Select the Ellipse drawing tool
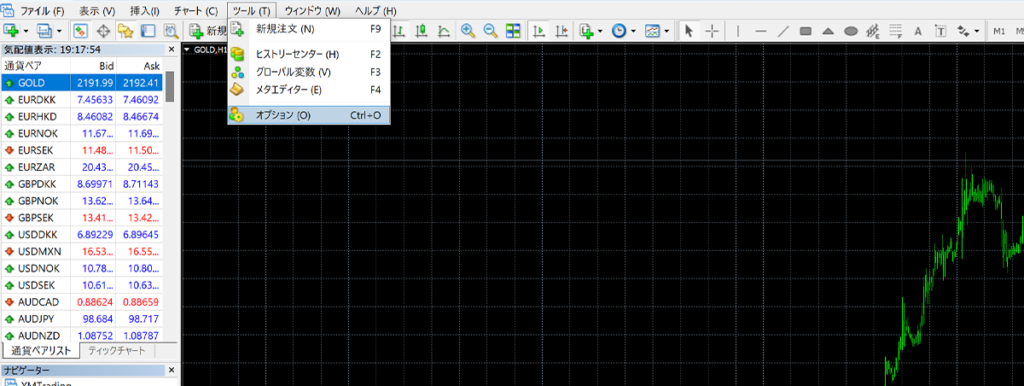Image resolution: width=1024 pixels, height=386 pixels. pyautogui.click(x=851, y=31)
